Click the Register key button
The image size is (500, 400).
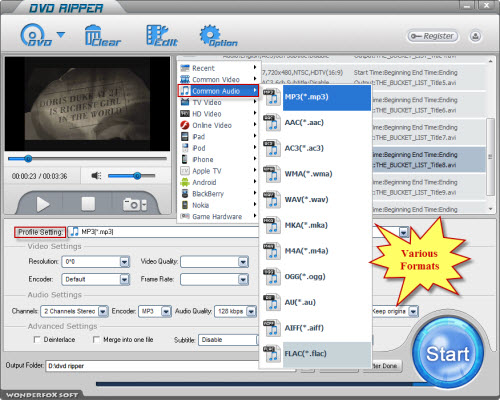pyautogui.click(x=433, y=36)
